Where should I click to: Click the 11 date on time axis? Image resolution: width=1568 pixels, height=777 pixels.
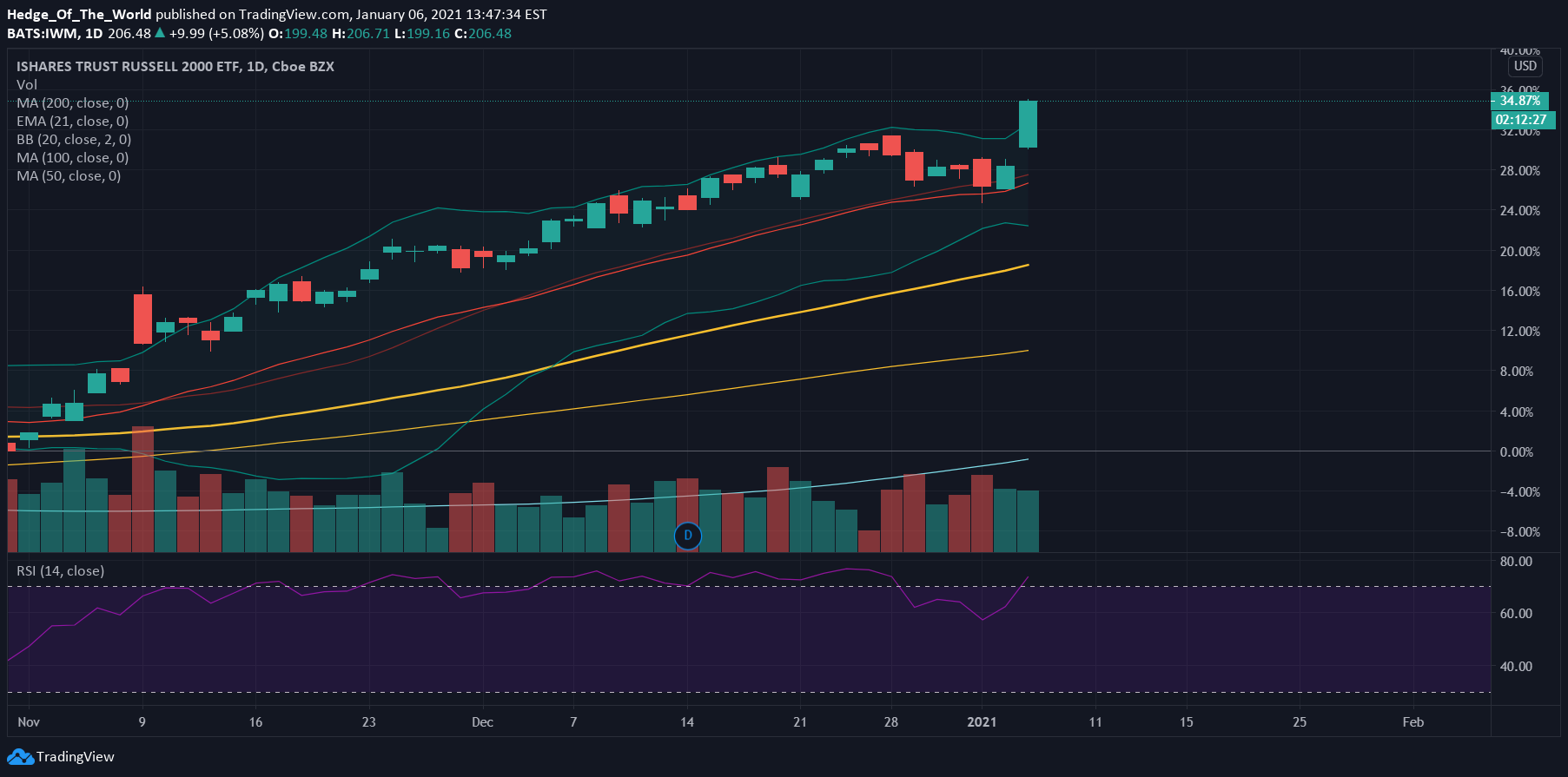pyautogui.click(x=1095, y=721)
